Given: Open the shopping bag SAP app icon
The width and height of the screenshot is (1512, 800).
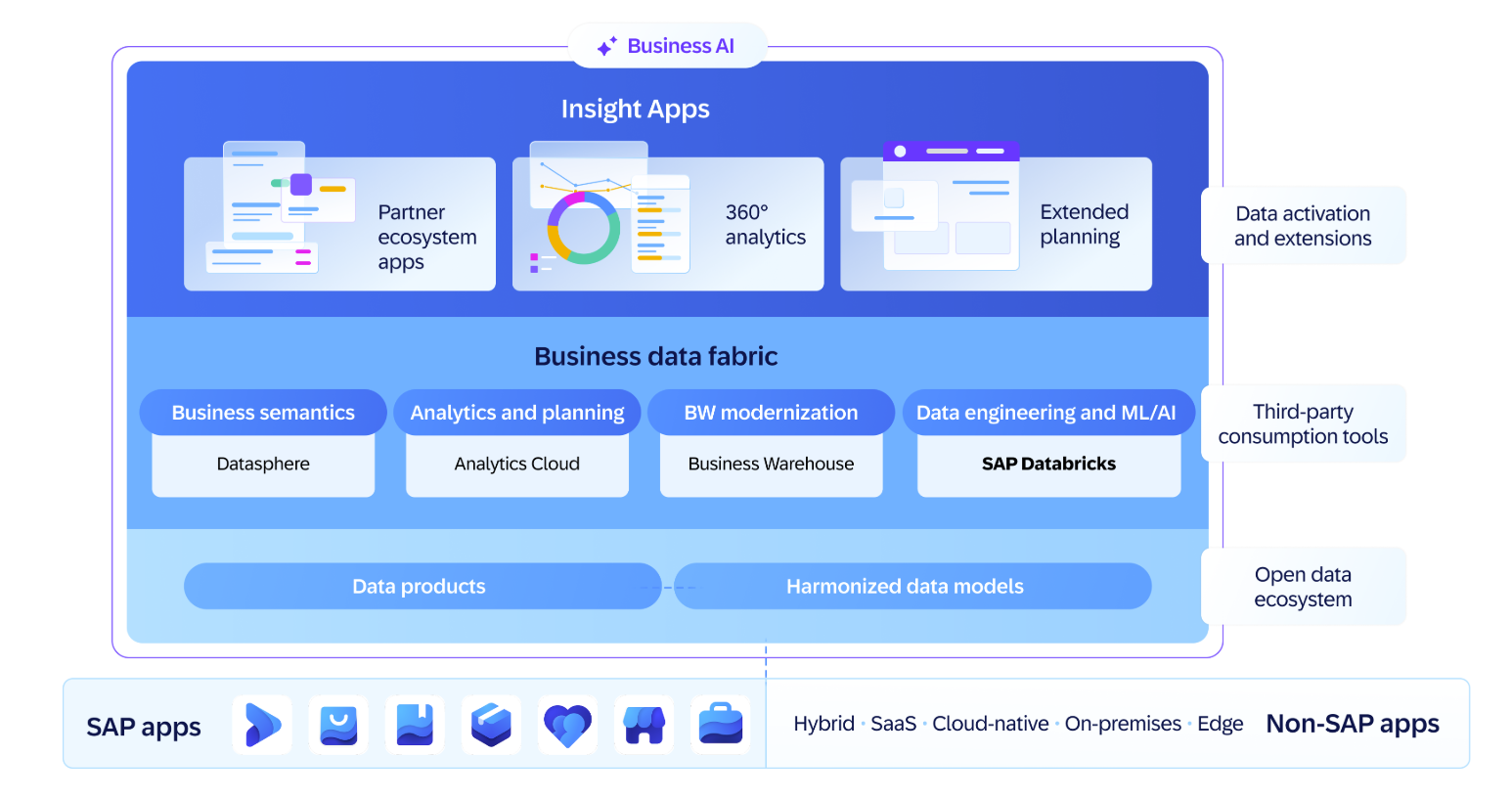Looking at the screenshot, I should [337, 725].
